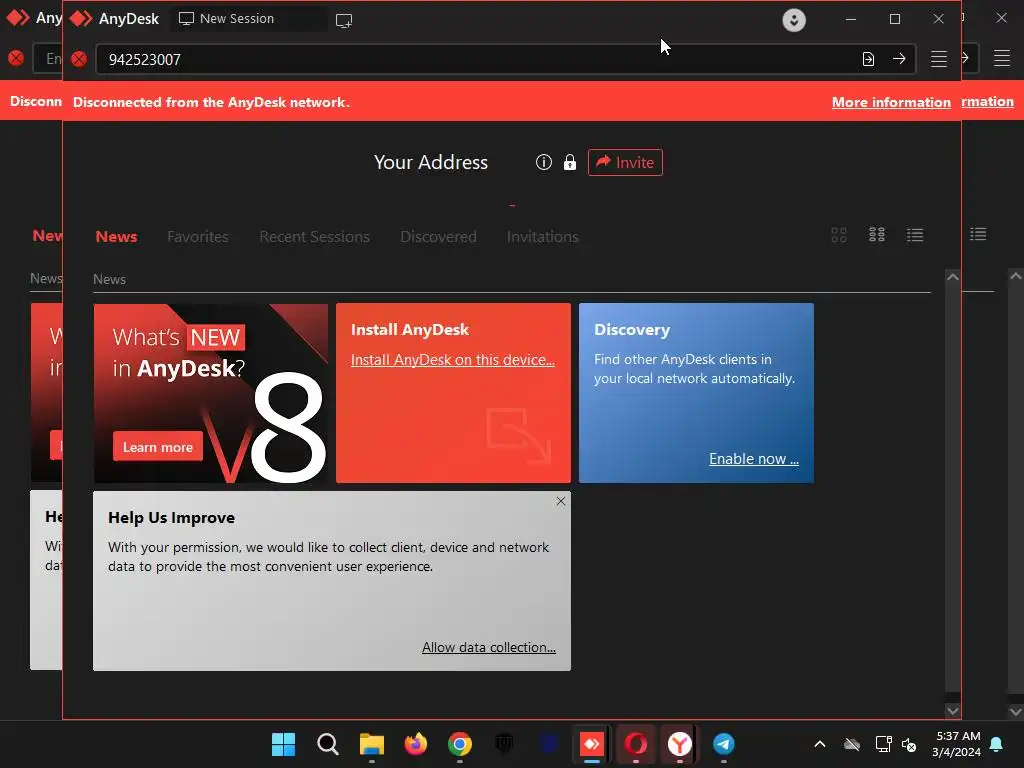
Task: Click the Discovery card
Action: [696, 393]
